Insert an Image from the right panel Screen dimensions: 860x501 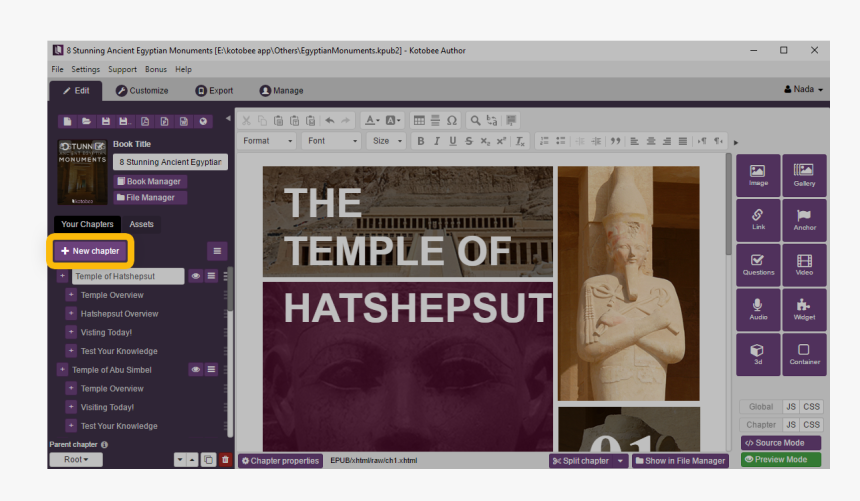(758, 176)
